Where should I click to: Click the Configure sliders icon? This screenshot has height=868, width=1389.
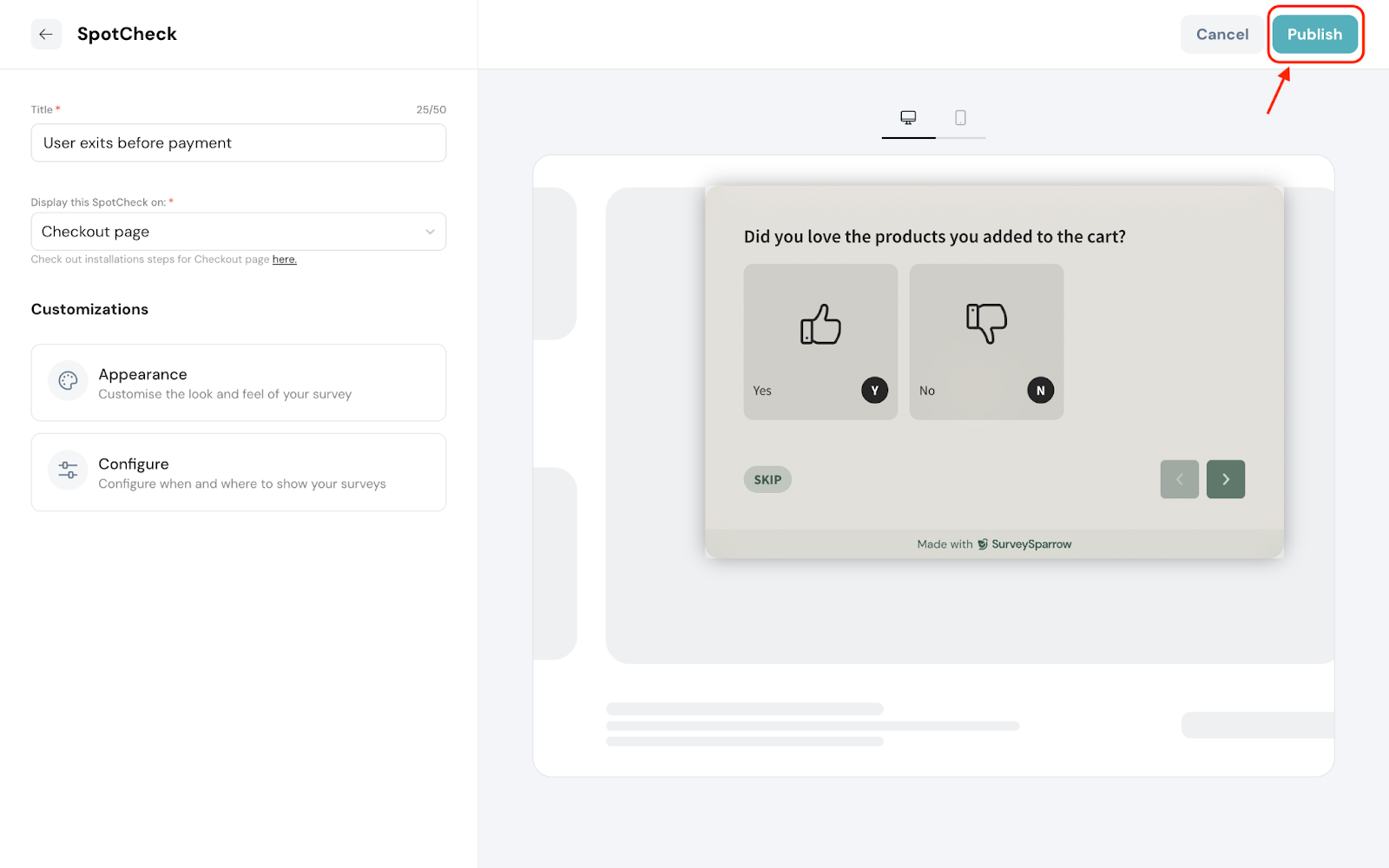68,470
